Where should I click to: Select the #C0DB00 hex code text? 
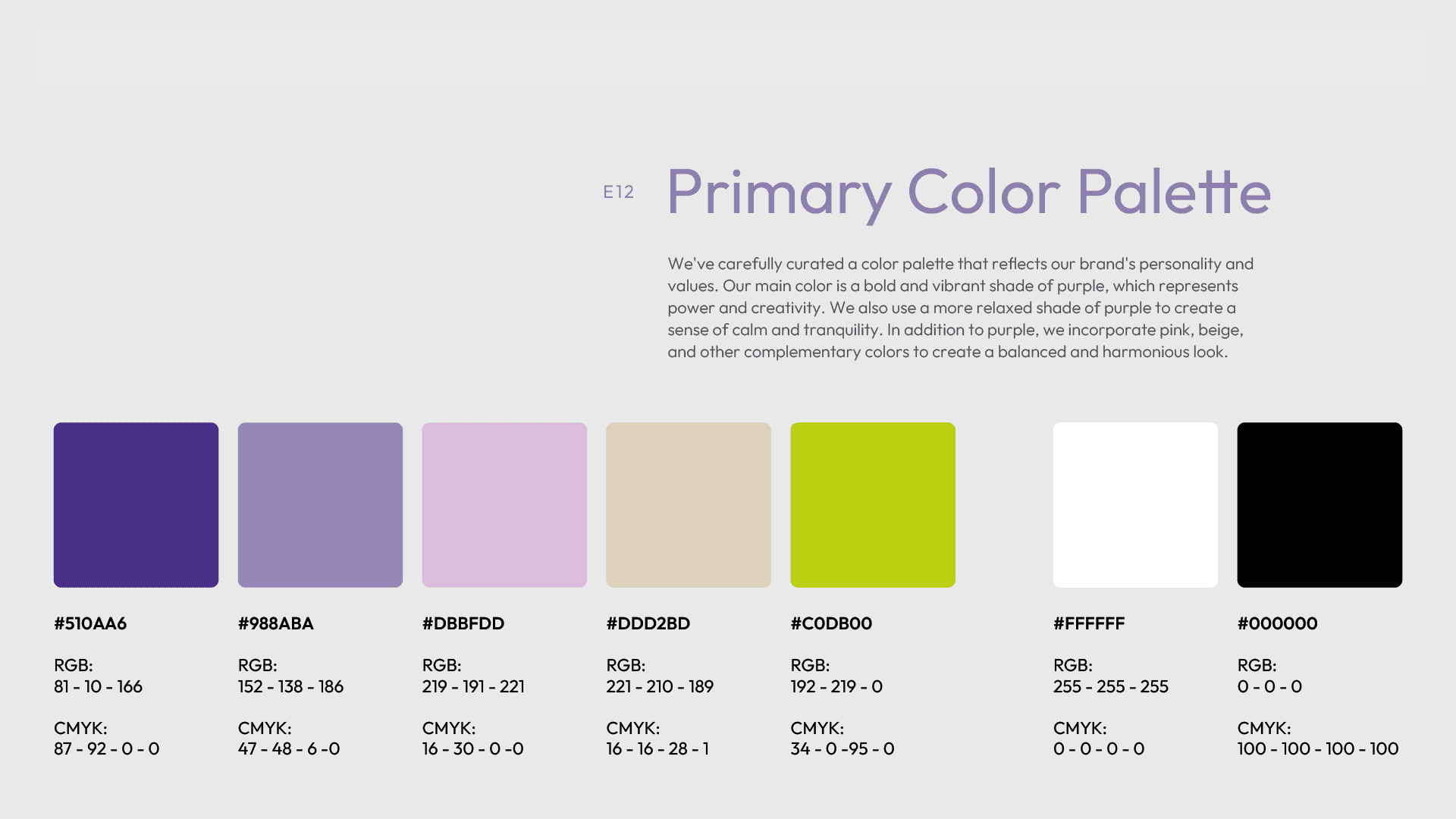tap(831, 623)
